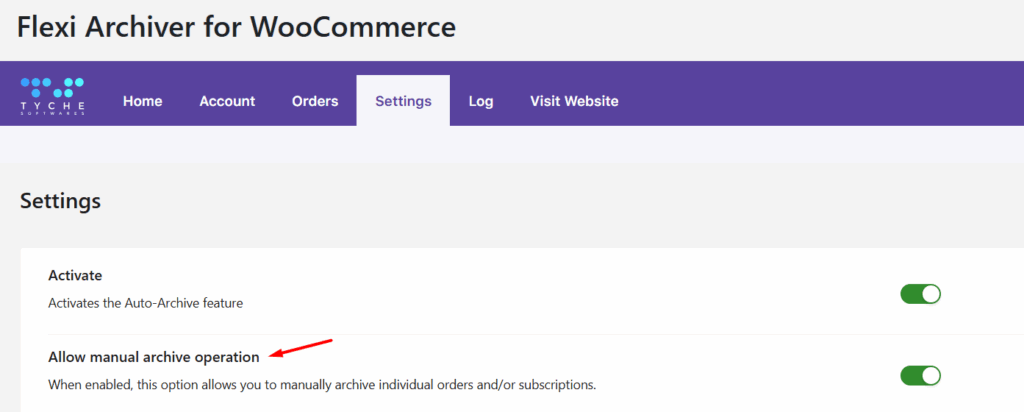The image size is (1024, 412).
Task: Click the word Flexi in the page title
Action: tap(51, 26)
